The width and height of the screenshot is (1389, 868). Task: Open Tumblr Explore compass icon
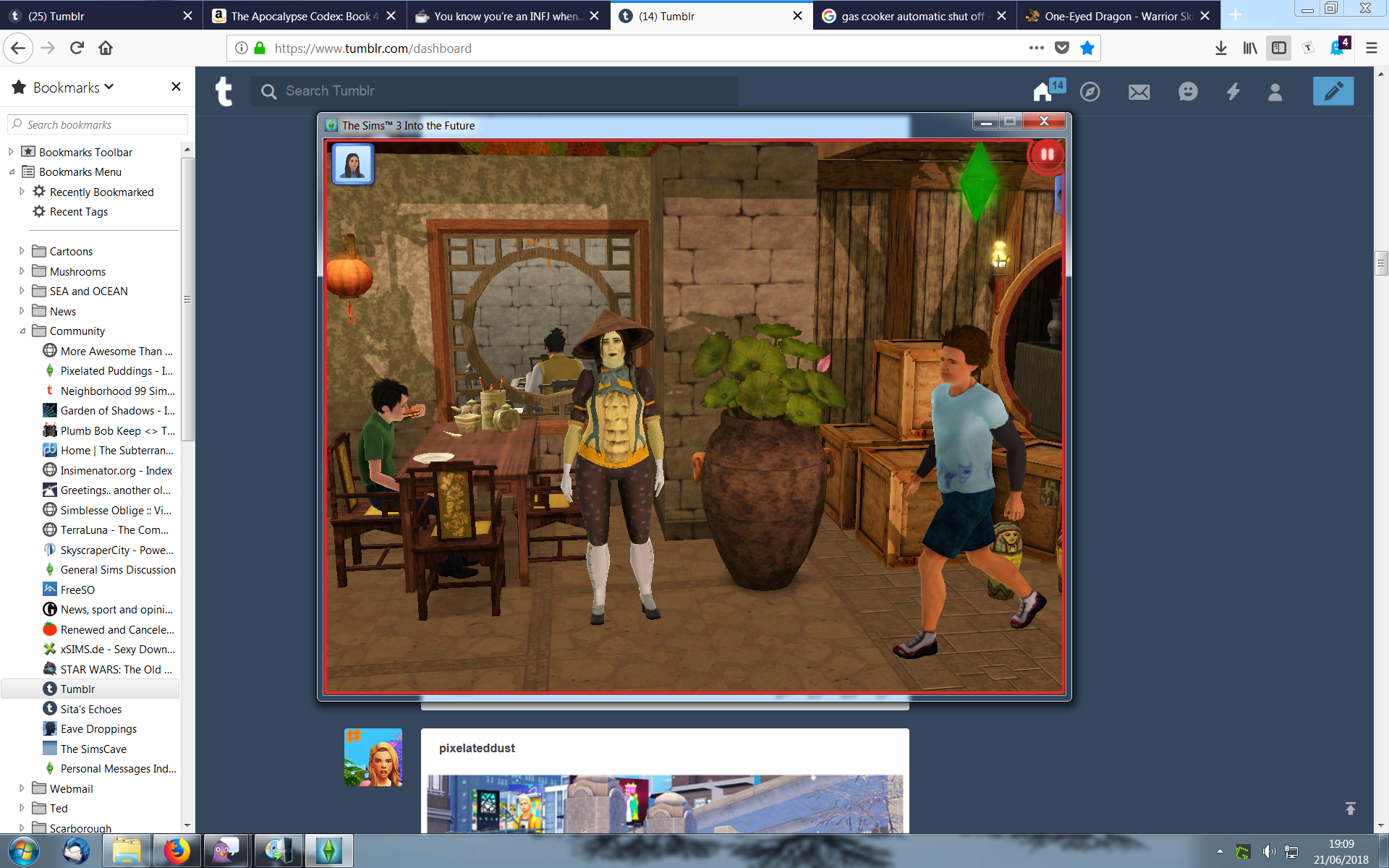(1090, 92)
